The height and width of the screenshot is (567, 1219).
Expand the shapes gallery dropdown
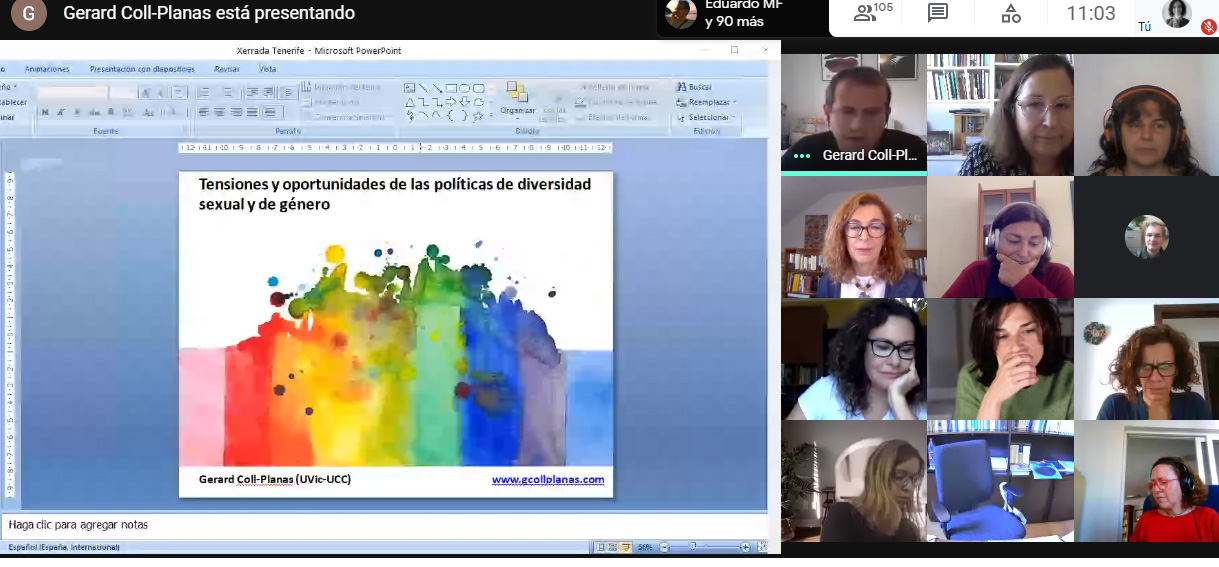[x=492, y=116]
